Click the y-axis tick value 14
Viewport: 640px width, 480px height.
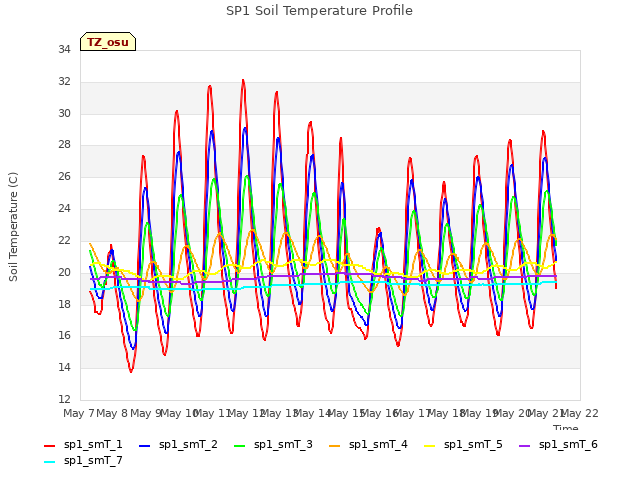pyautogui.click(x=64, y=367)
